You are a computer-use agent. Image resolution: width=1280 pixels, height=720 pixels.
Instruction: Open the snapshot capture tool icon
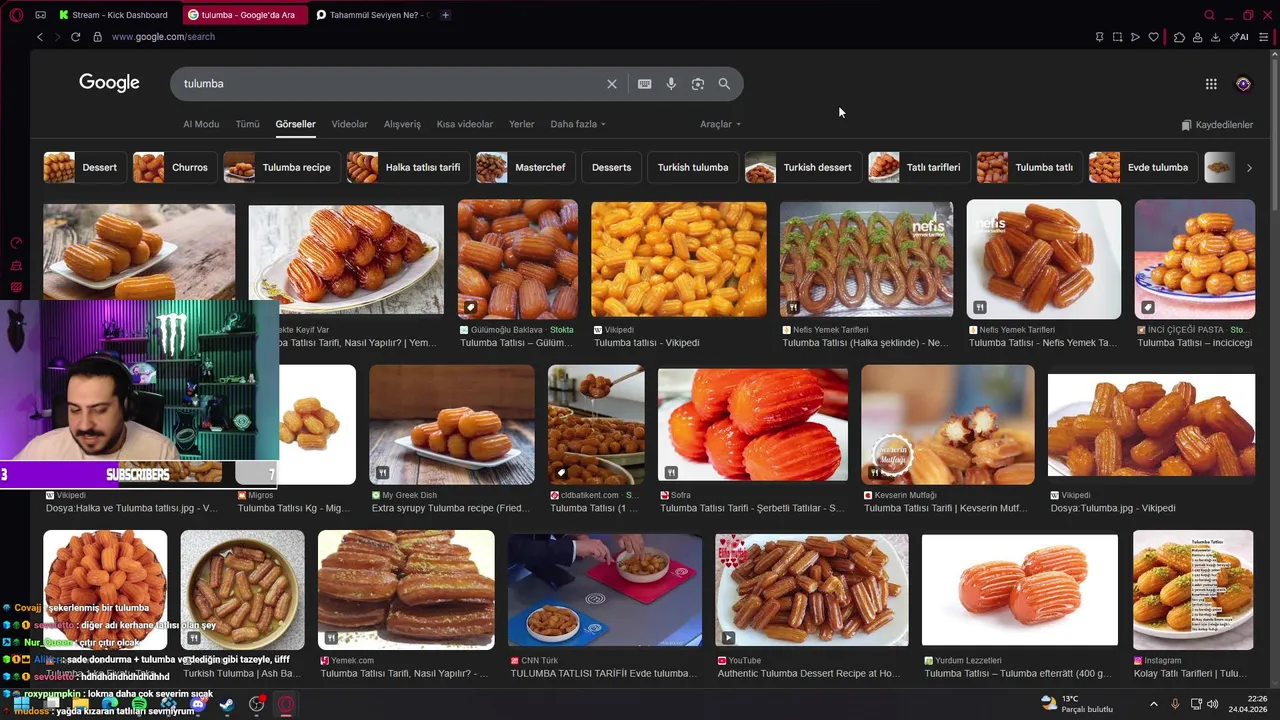pos(1117,37)
